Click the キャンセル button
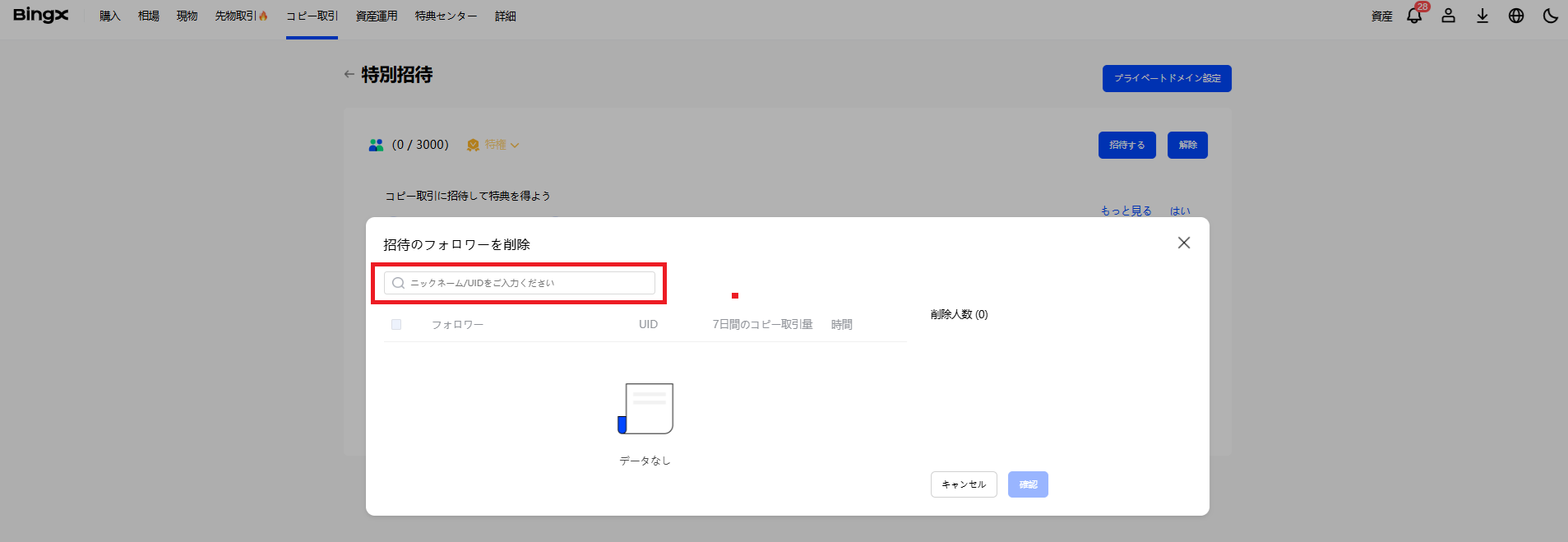This screenshot has width=1568, height=542. click(x=964, y=484)
